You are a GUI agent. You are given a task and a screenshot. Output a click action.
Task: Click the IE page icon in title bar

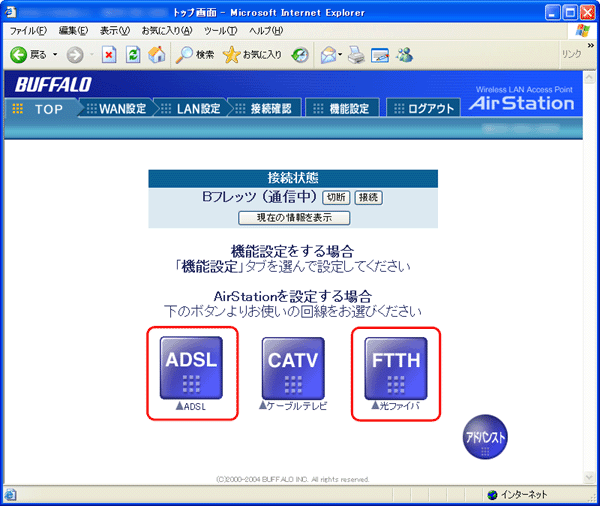click(x=10, y=12)
